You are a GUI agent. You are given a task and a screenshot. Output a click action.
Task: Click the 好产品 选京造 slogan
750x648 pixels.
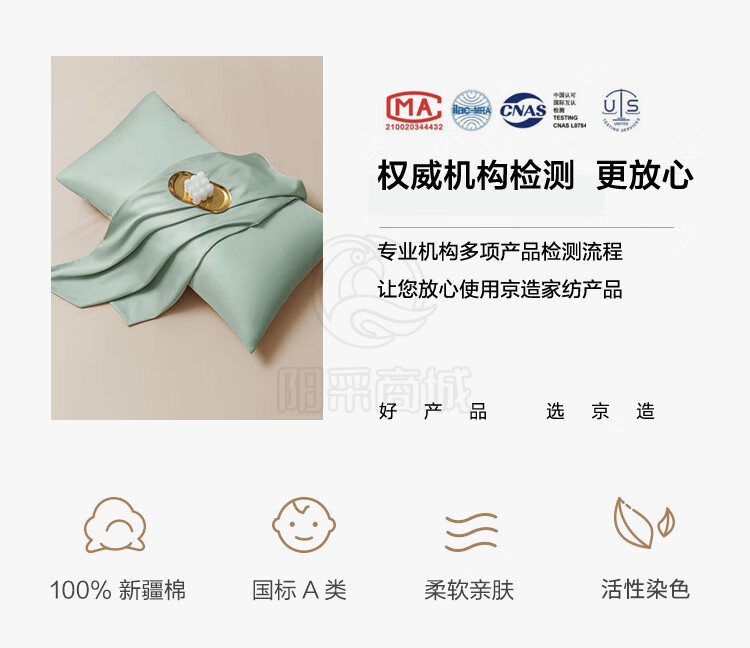[517, 411]
